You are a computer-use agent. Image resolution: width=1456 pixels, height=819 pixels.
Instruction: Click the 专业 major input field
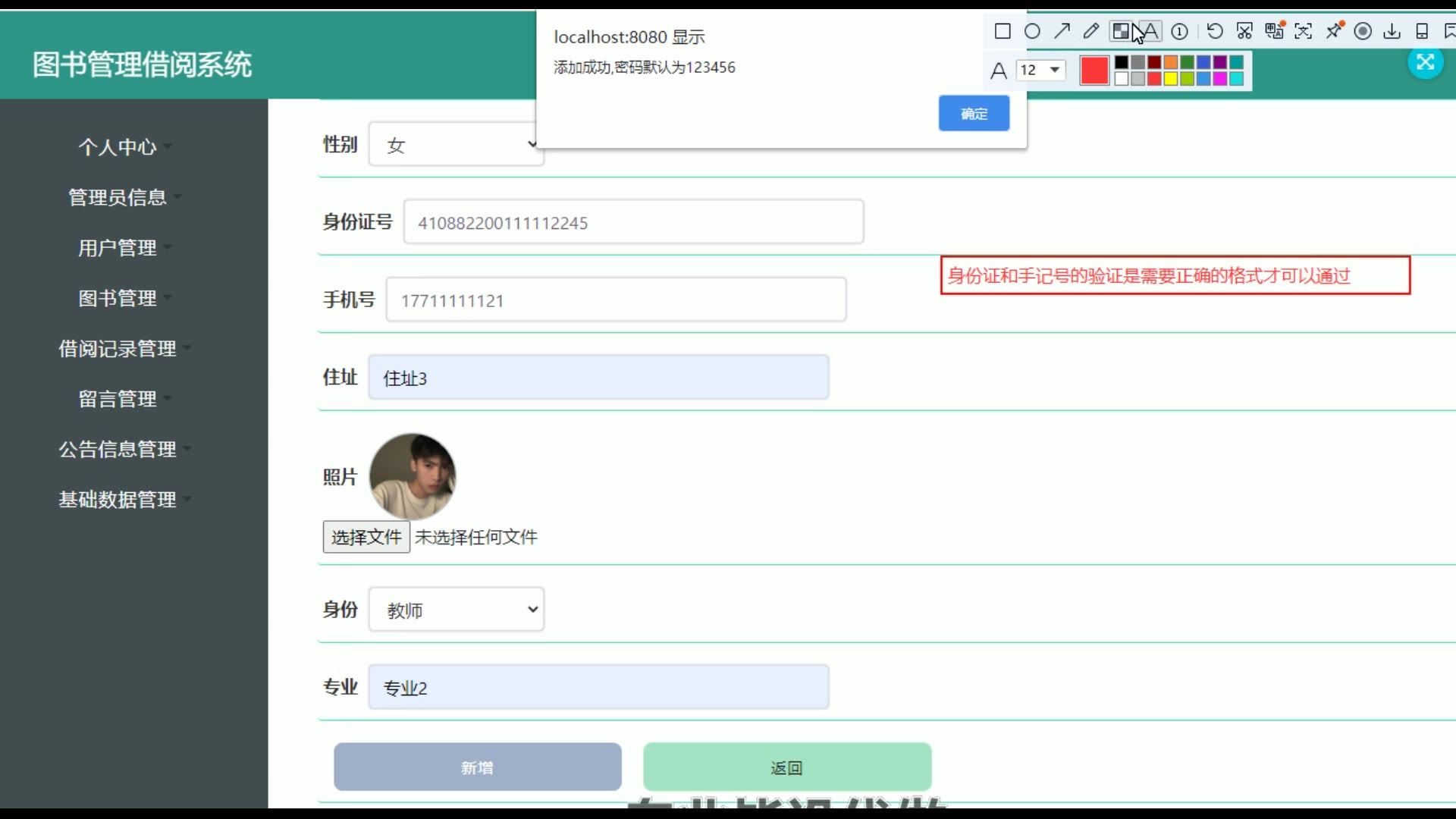[x=598, y=687]
